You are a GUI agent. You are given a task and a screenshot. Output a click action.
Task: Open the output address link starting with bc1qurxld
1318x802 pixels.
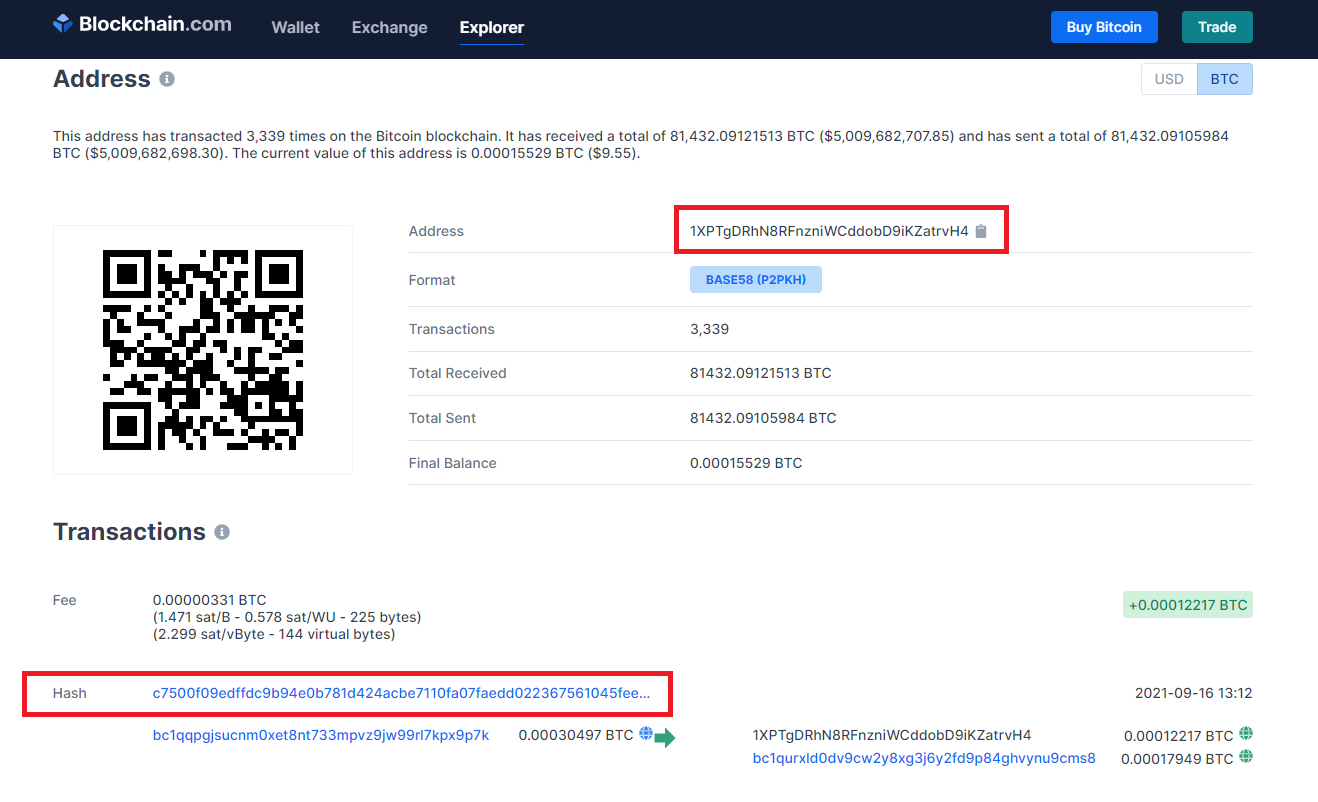923,758
